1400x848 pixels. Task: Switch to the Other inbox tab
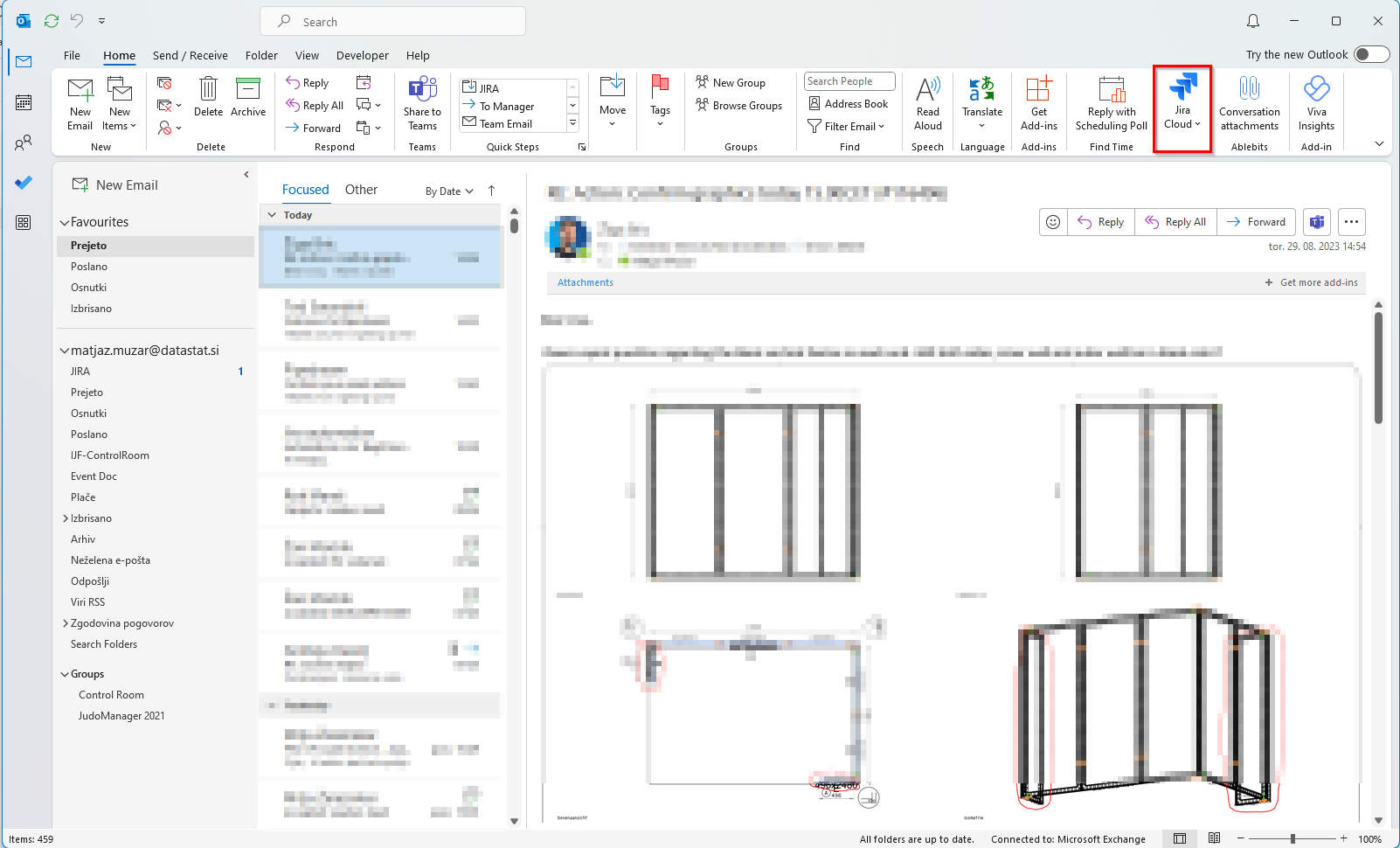[361, 190]
